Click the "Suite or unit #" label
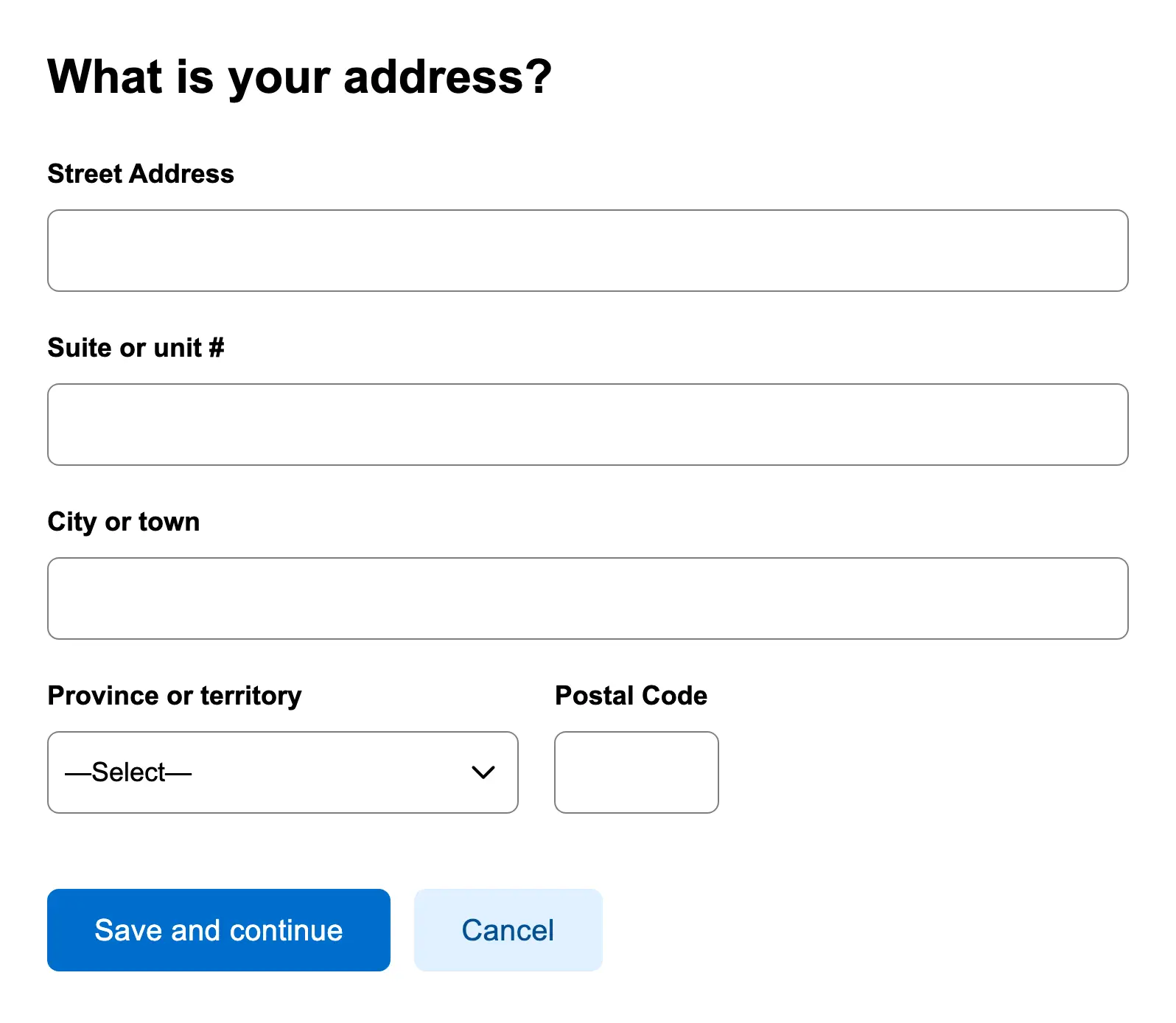 point(136,348)
